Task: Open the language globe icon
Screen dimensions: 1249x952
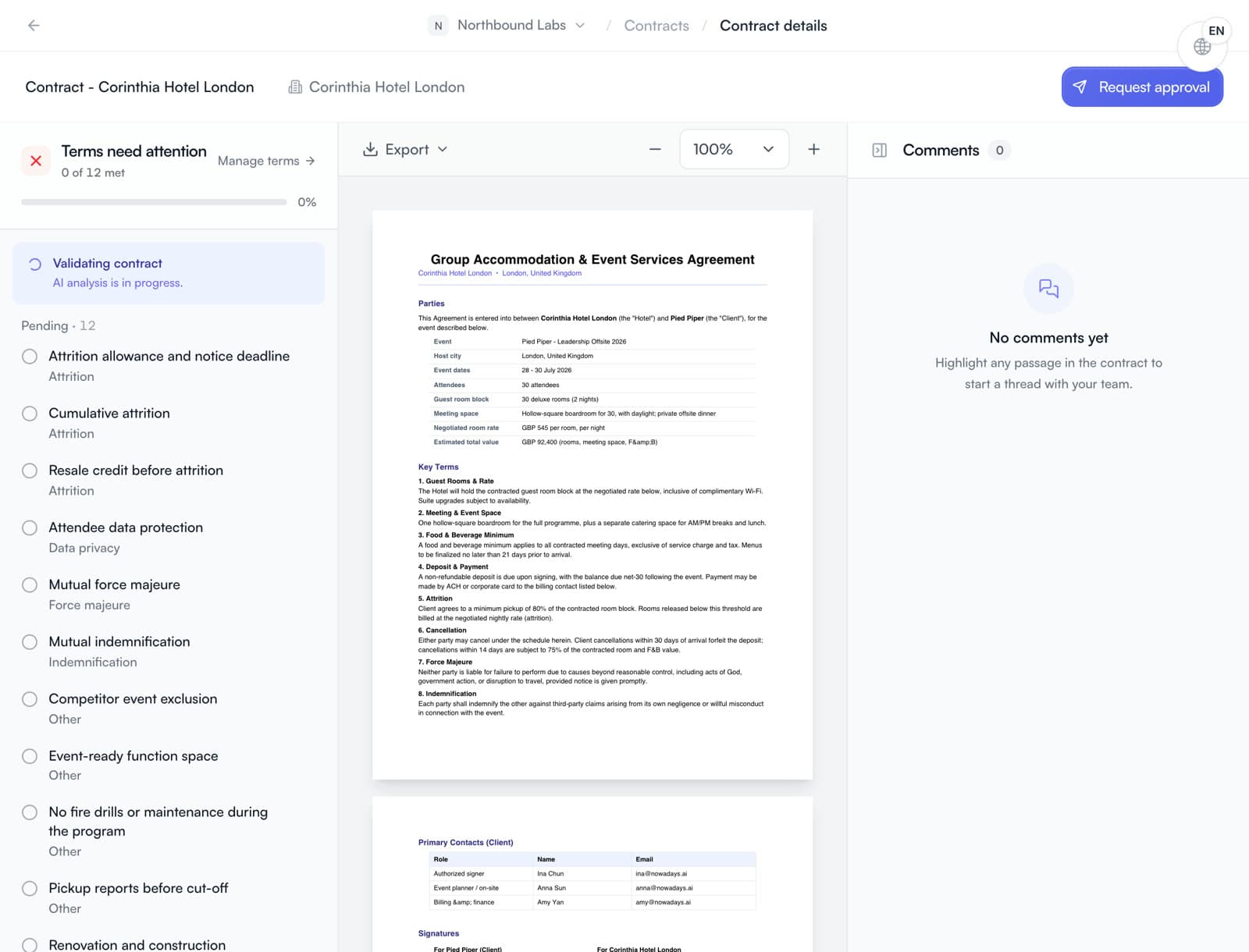Action: (1202, 47)
